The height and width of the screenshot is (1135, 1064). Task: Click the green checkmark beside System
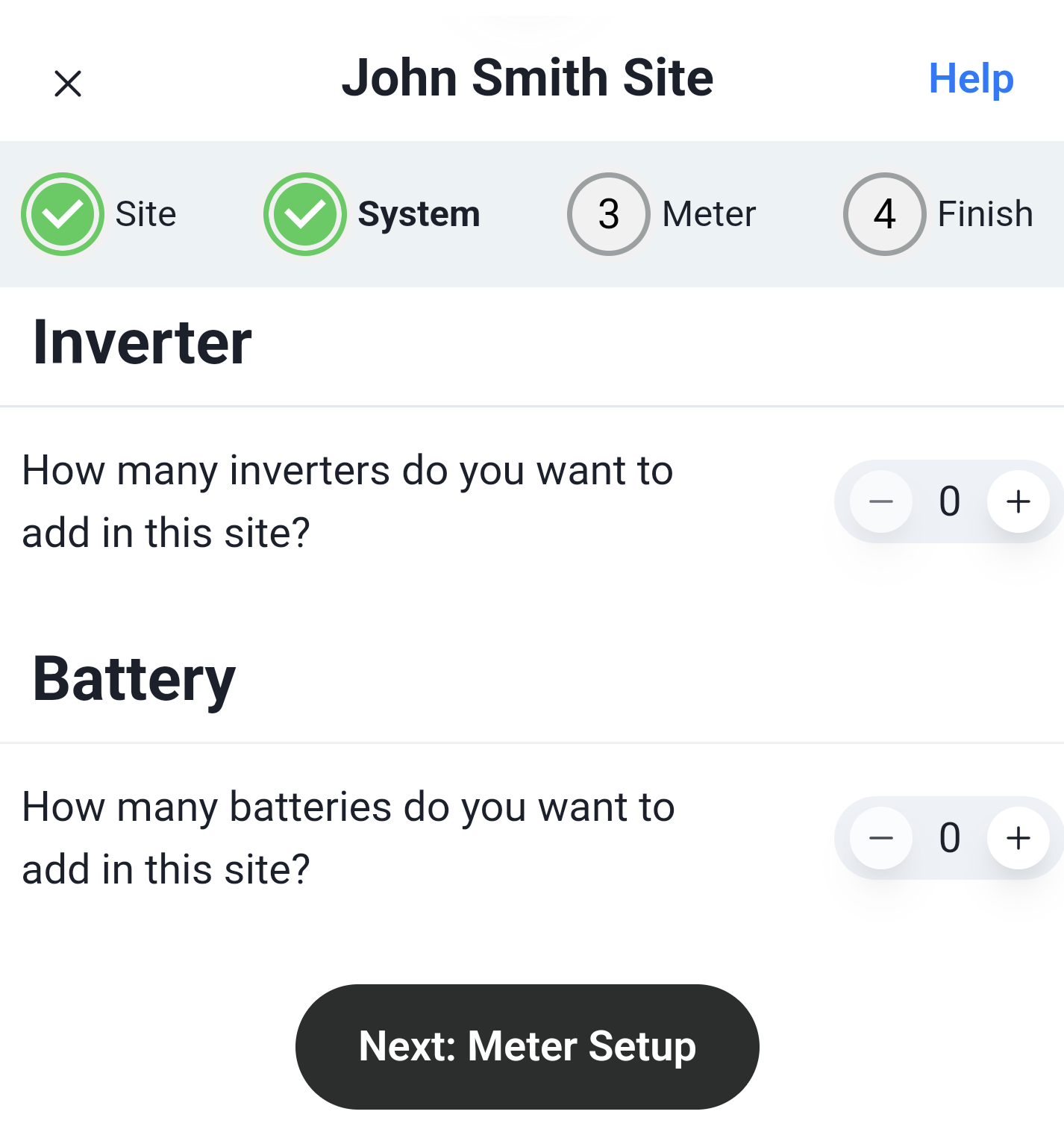click(x=305, y=214)
